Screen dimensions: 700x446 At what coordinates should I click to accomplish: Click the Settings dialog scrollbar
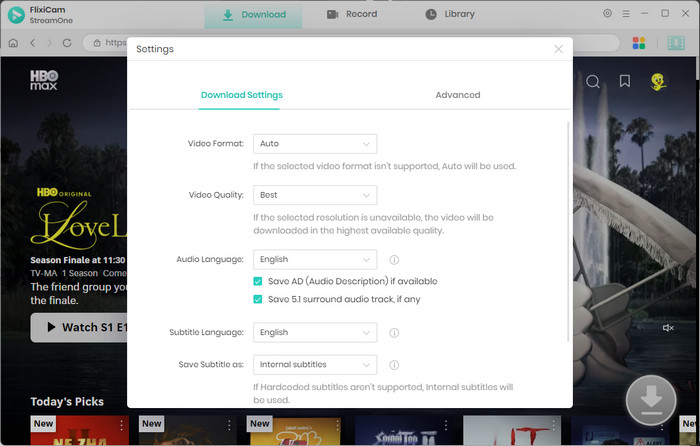pos(568,231)
